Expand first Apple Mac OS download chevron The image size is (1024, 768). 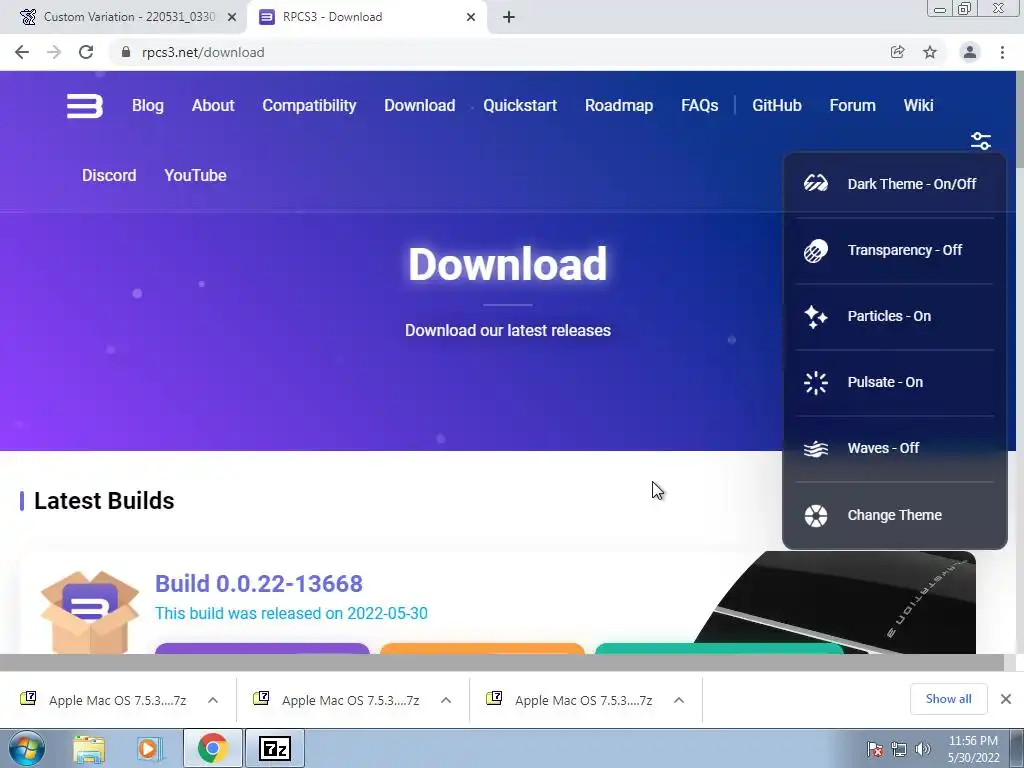[x=213, y=700]
